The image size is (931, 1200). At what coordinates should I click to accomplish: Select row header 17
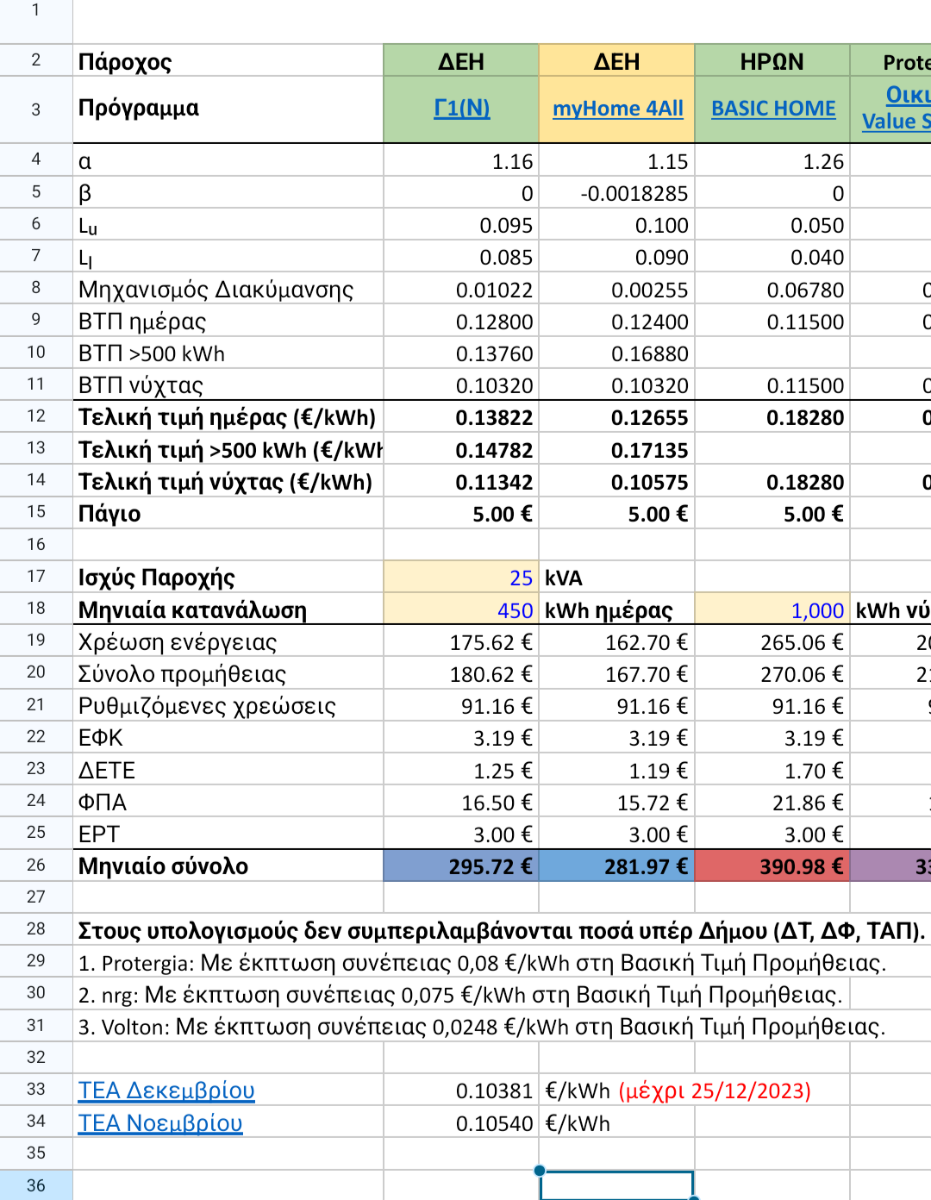[x=36, y=577]
